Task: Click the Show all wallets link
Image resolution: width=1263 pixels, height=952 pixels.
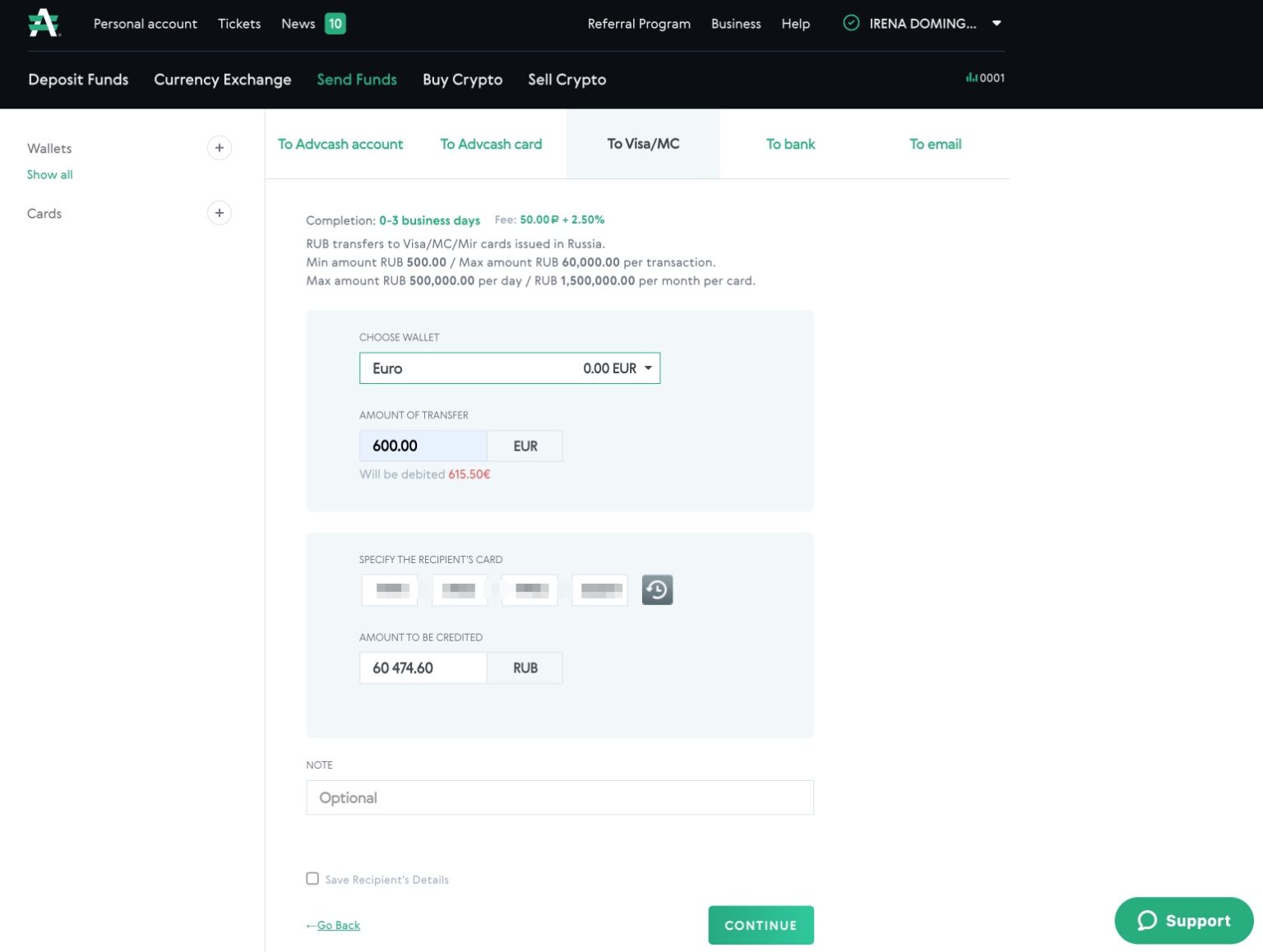Action: tap(50, 174)
